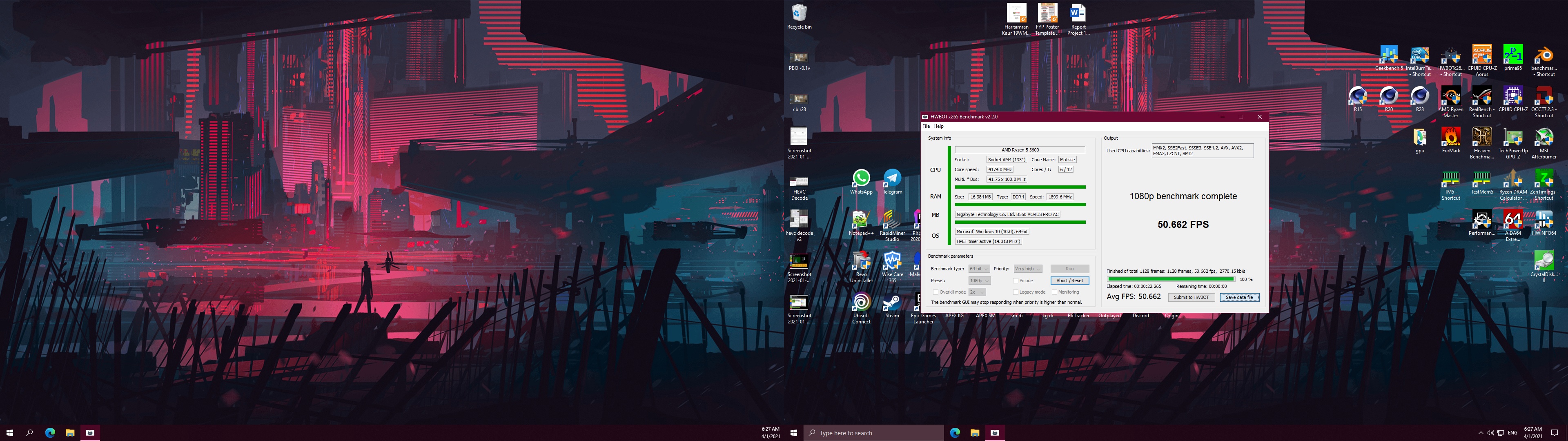Open the Preset 1080p dropdown
This screenshot has height=441, width=1568.
pyautogui.click(x=980, y=281)
